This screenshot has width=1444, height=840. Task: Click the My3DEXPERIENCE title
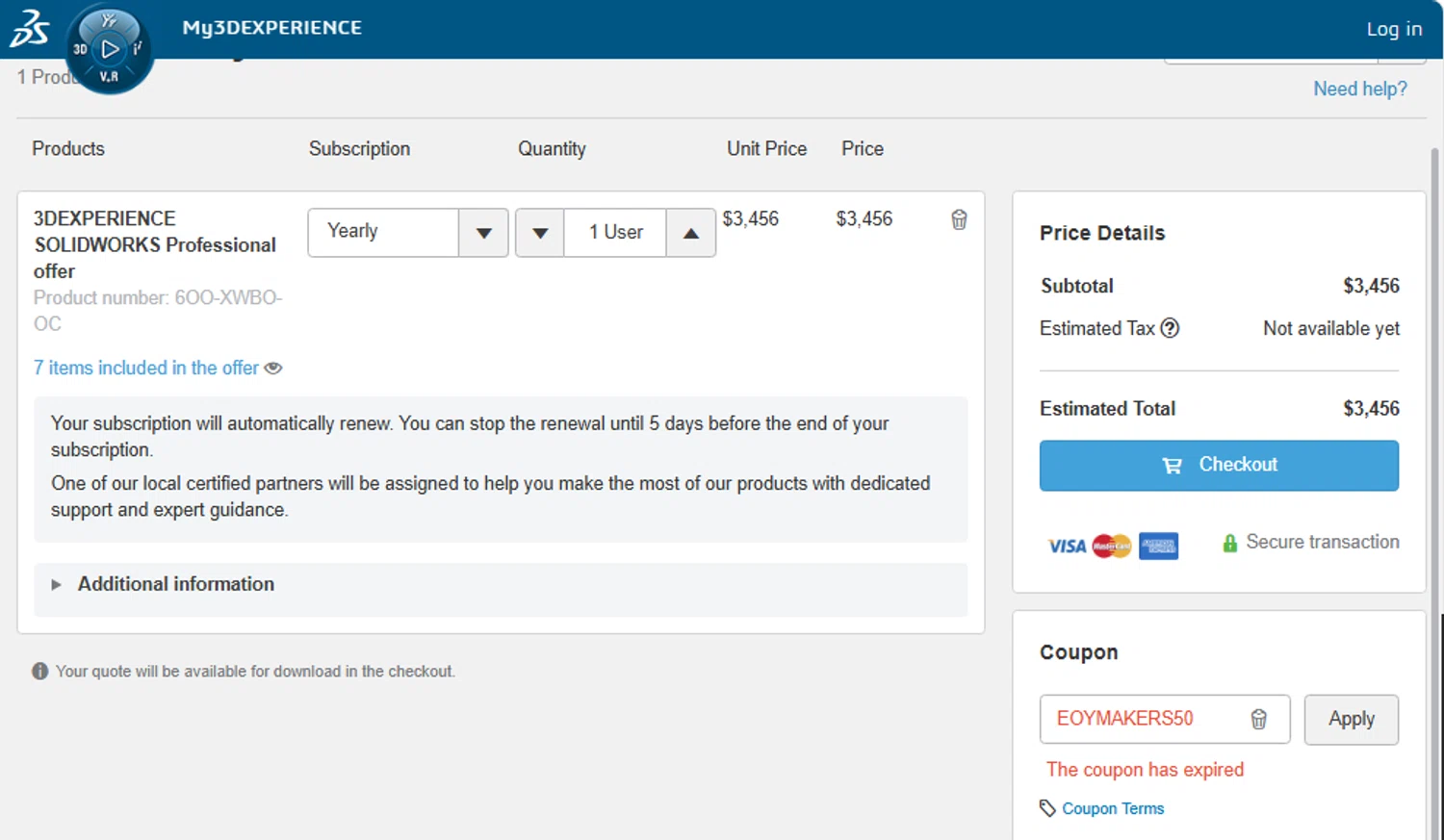click(272, 28)
